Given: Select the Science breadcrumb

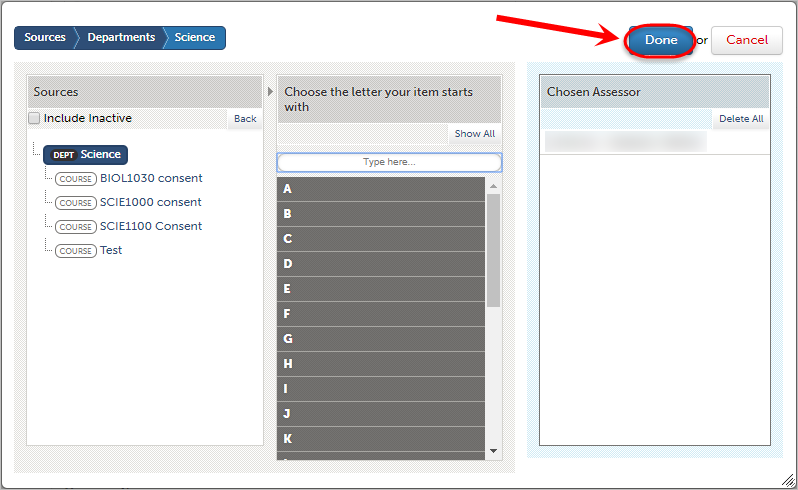Looking at the screenshot, I should click(x=195, y=38).
